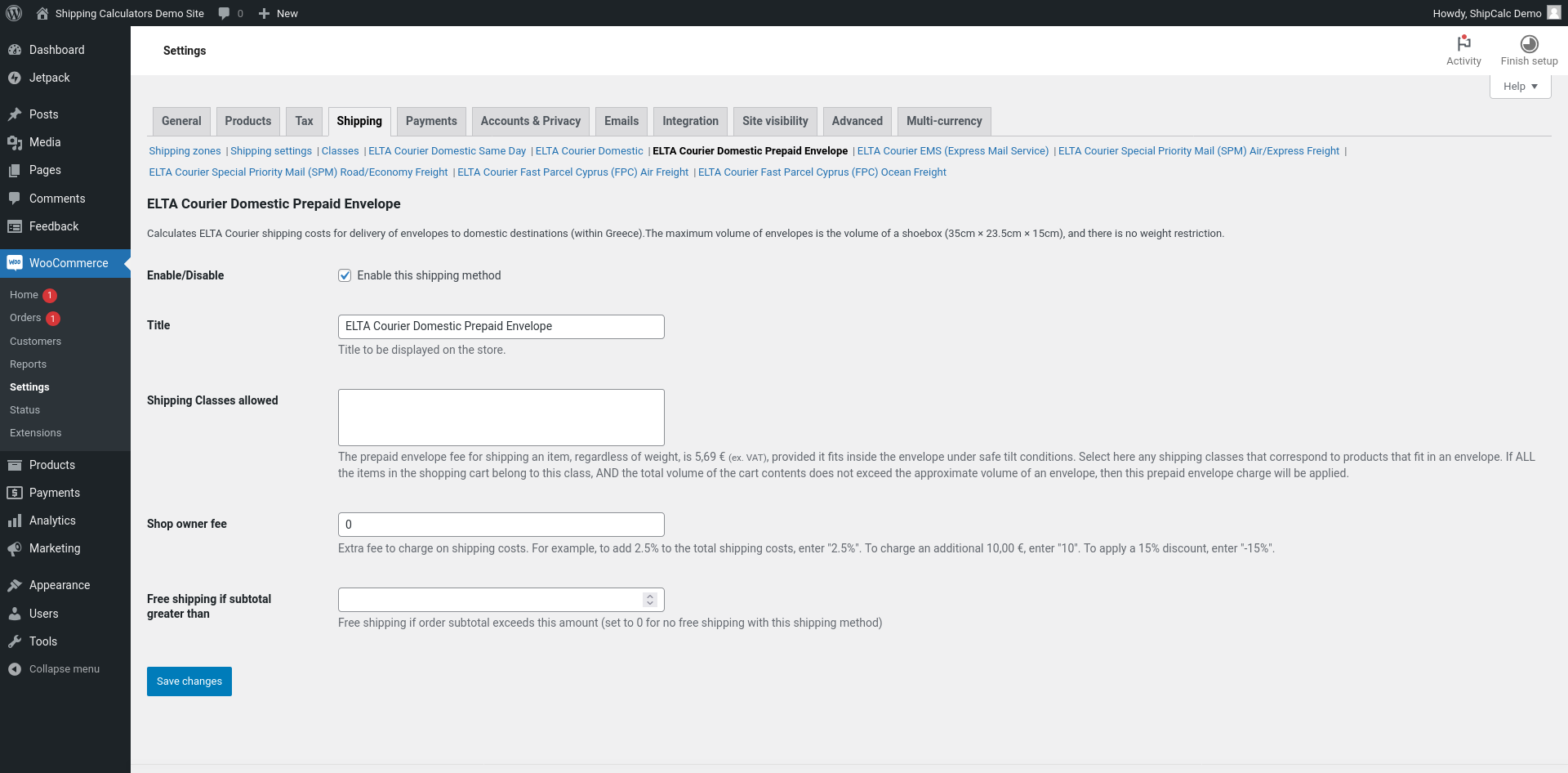
Task: Click the Shipping Classes allowed box
Action: tap(501, 418)
